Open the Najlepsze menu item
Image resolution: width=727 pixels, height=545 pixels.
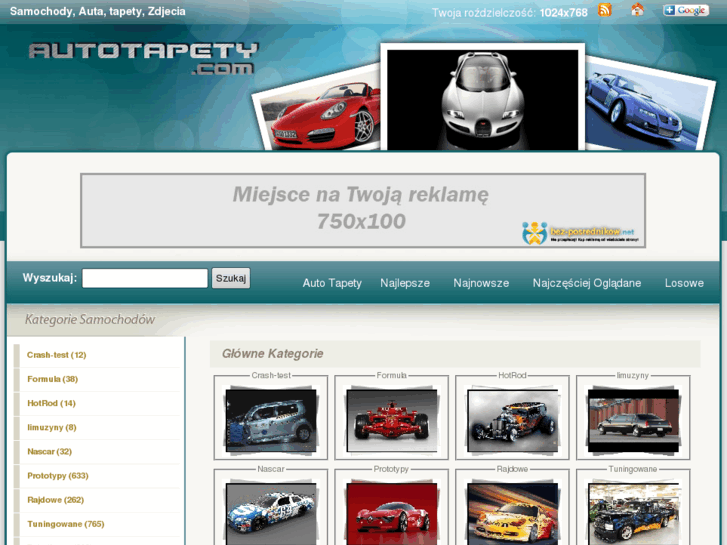(405, 283)
